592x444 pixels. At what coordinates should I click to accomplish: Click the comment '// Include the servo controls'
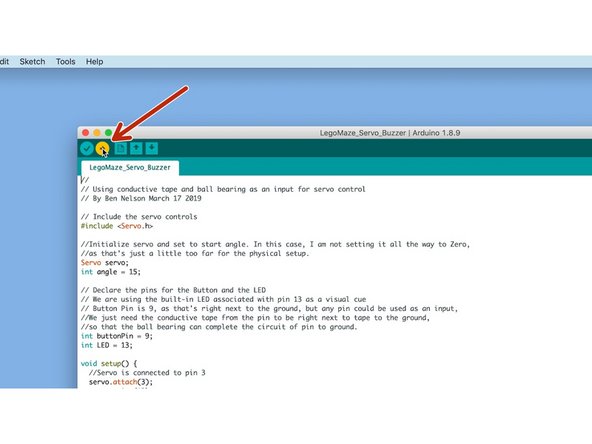click(x=139, y=217)
